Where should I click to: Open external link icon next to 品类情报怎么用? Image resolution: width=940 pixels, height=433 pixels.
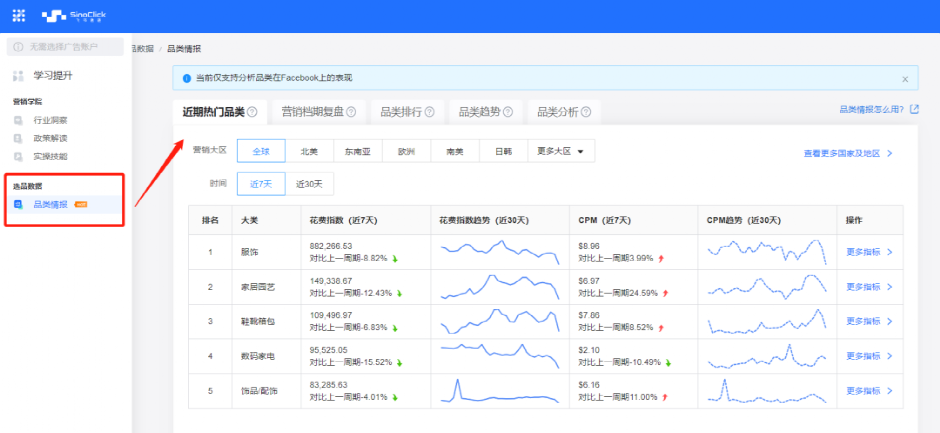click(x=914, y=109)
